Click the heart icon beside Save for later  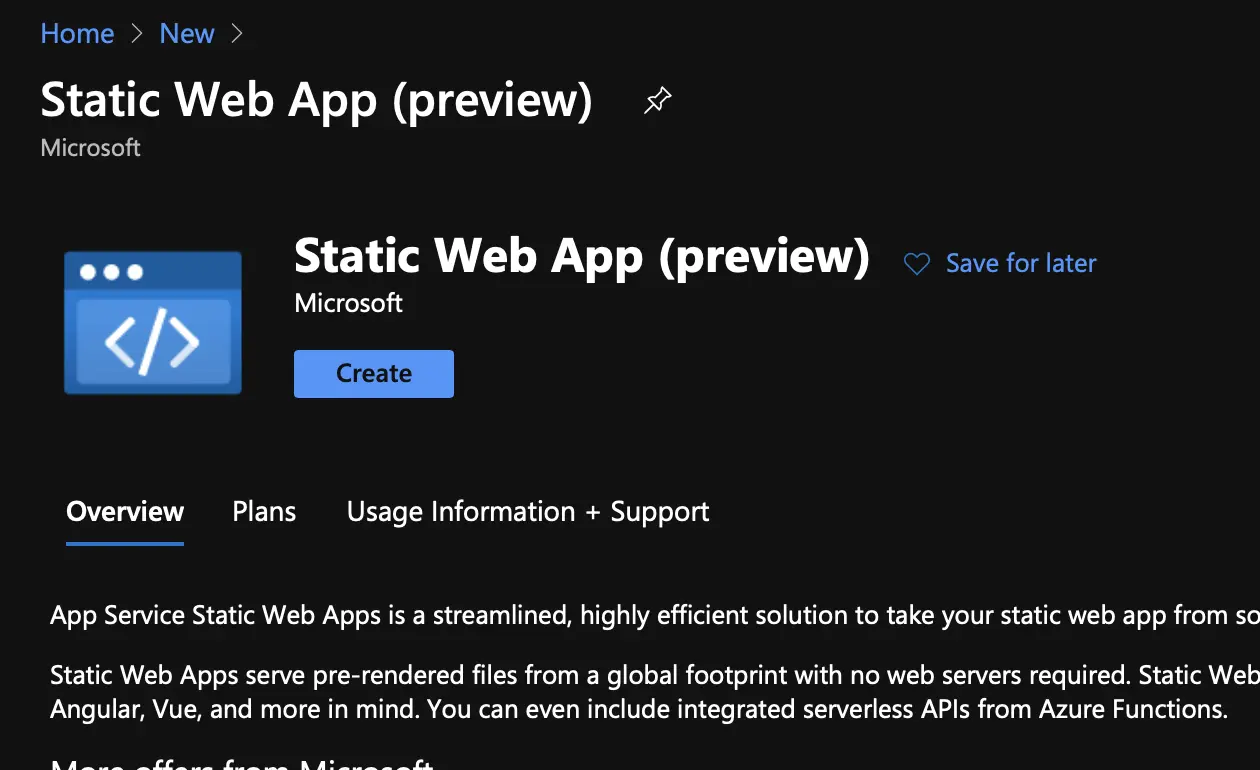pos(915,263)
